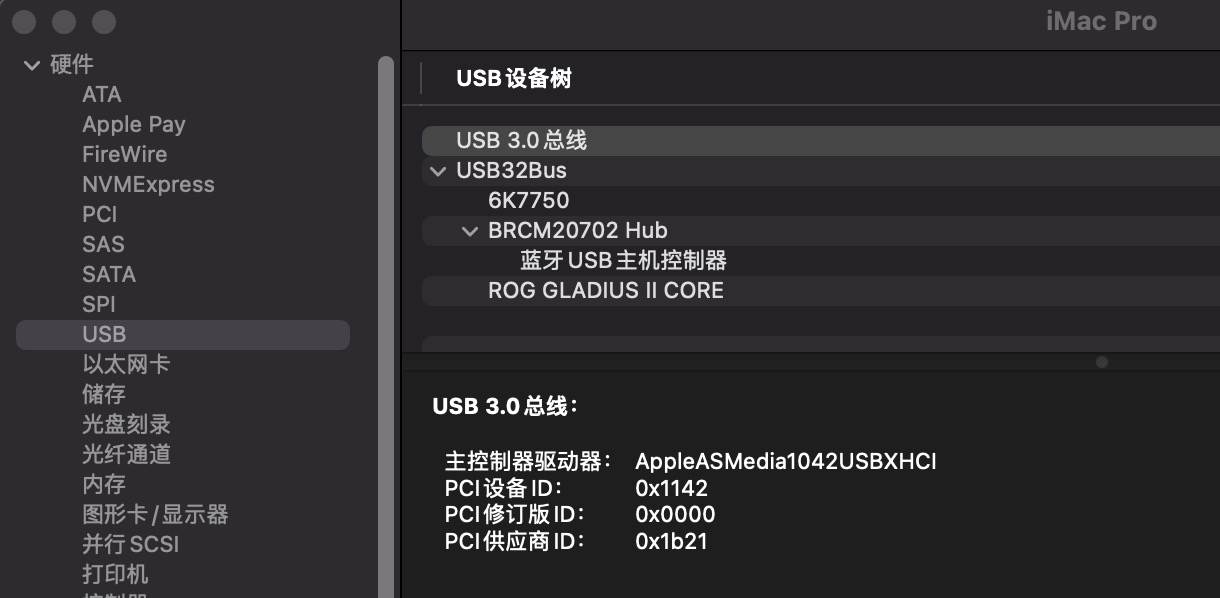This screenshot has width=1220, height=598.
Task: Select ROG GLADIUS II CORE device
Action: 605,291
